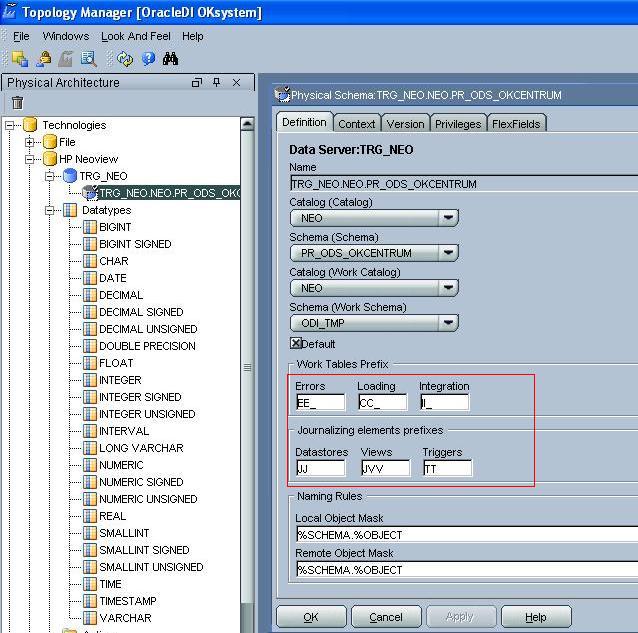The height and width of the screenshot is (633, 638).
Task: Select the TRG_NEO data server icon
Action: tap(70, 176)
